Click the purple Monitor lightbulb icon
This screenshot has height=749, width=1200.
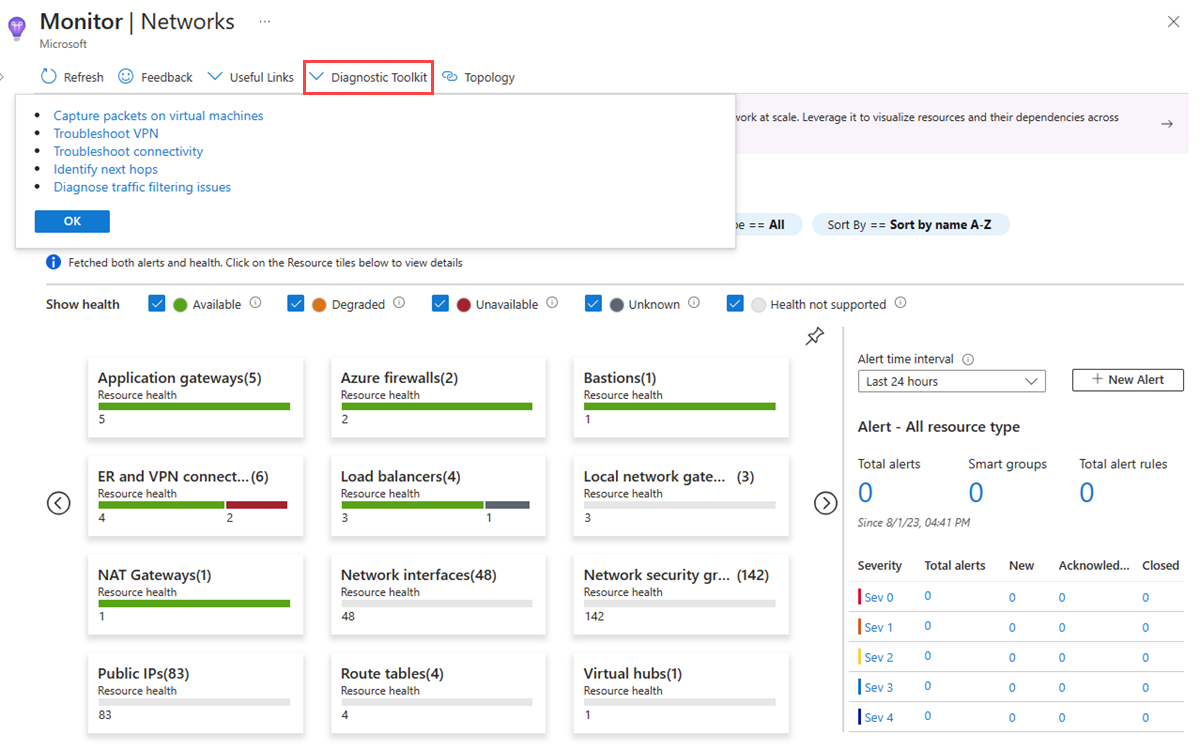point(16,27)
